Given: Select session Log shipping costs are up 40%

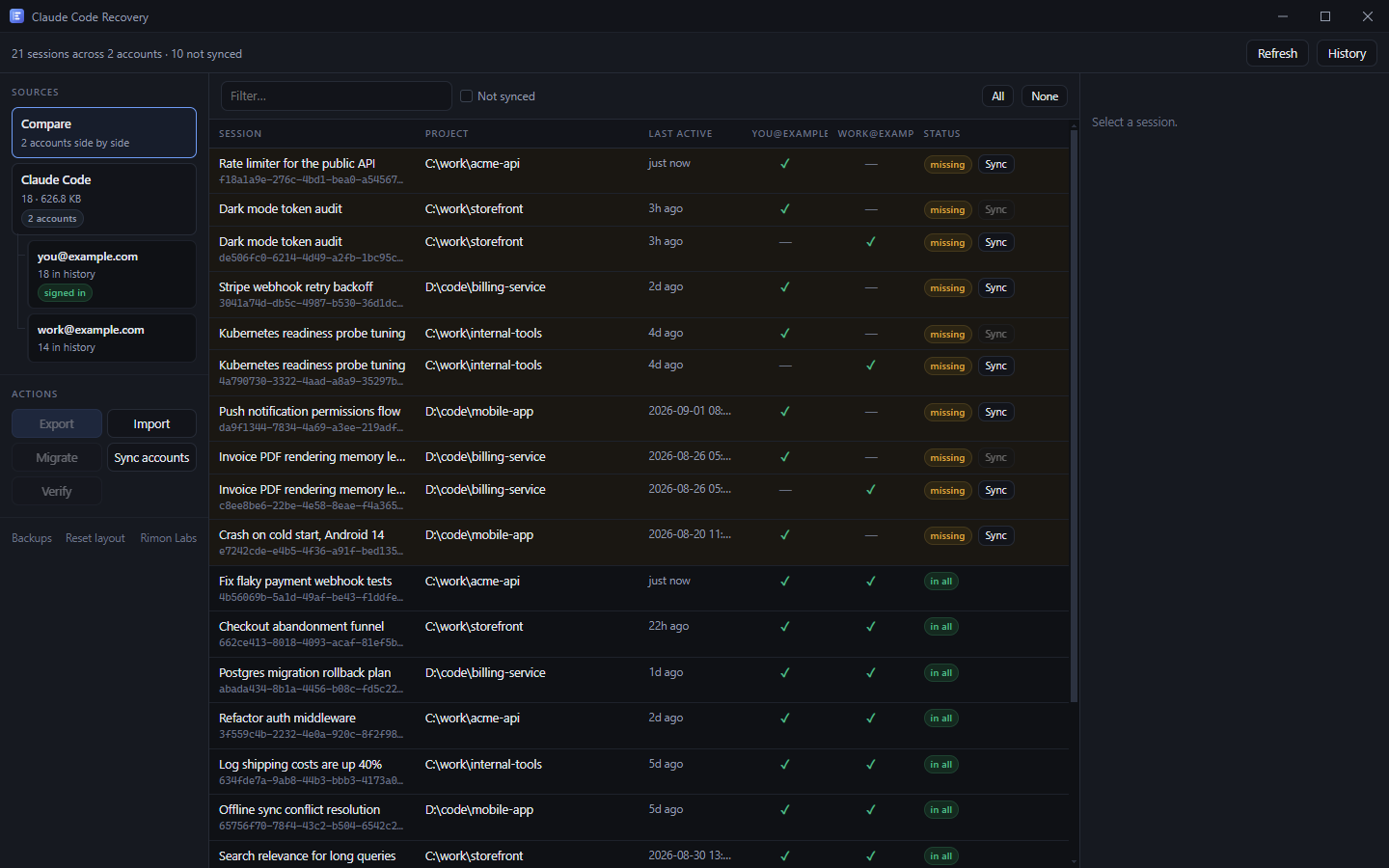Looking at the screenshot, I should click(639, 772).
